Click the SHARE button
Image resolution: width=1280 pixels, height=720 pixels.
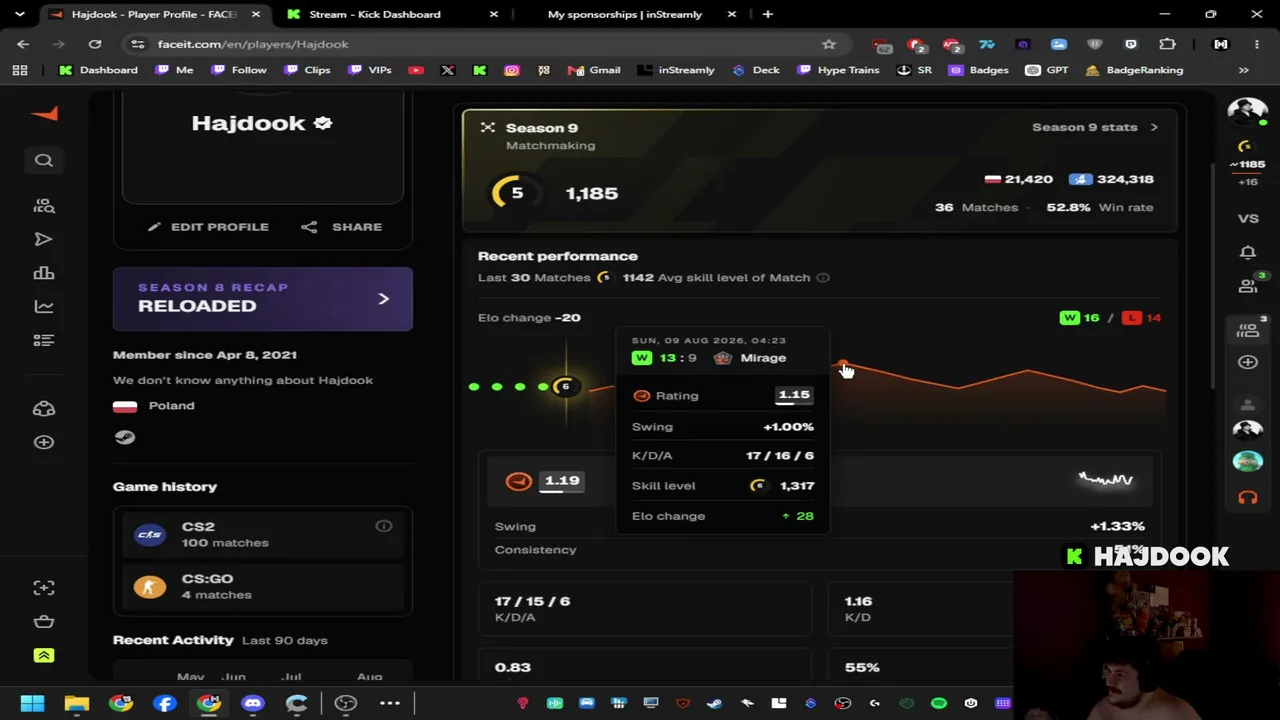pos(342,227)
